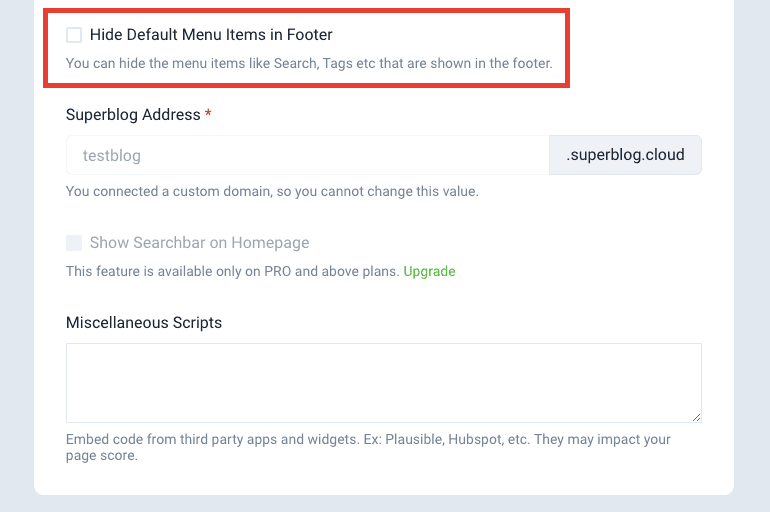Click the footer menu items description text
This screenshot has width=770, height=512.
tap(308, 64)
